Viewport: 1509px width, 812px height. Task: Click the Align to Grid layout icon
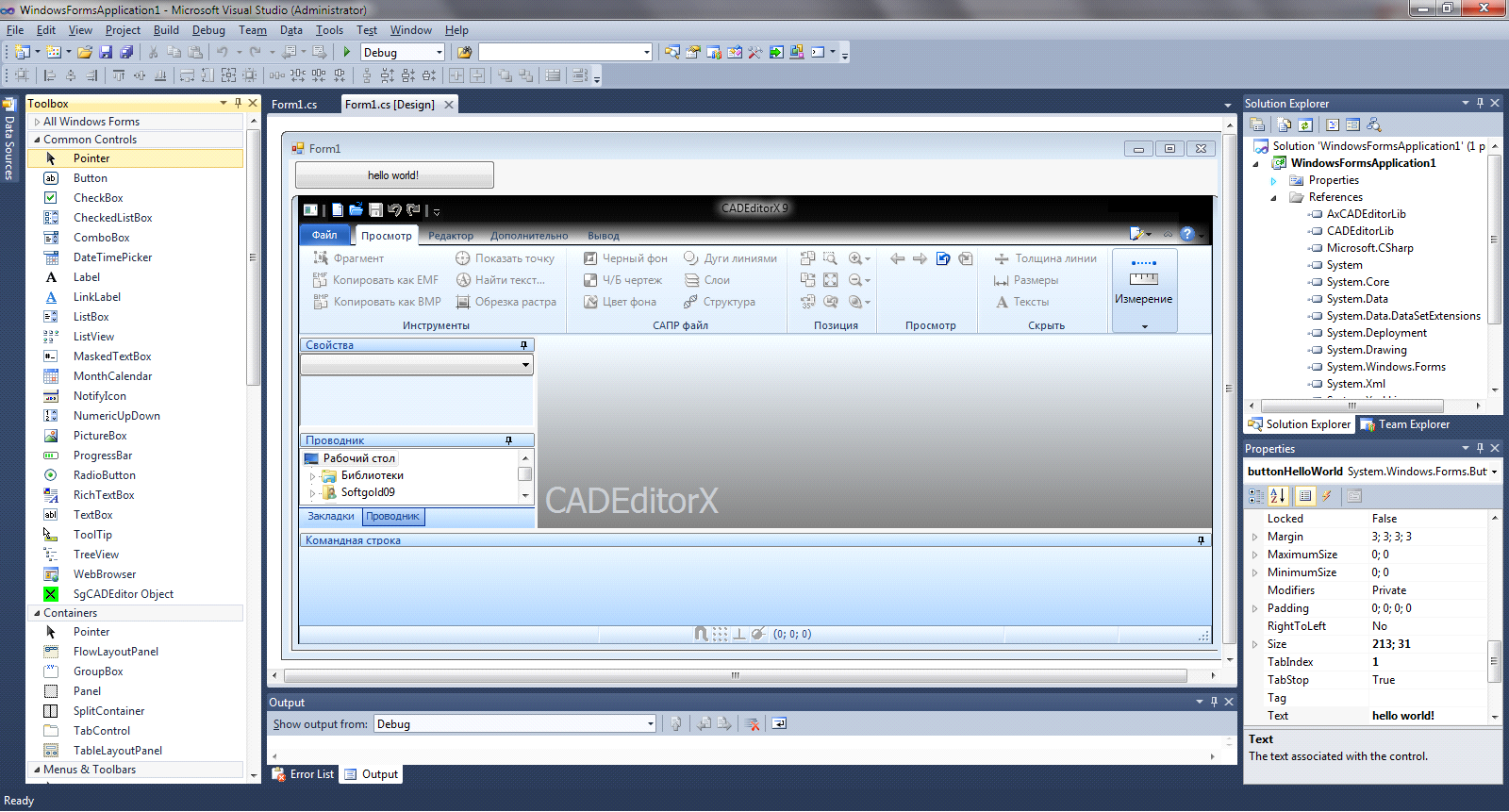pos(22,75)
